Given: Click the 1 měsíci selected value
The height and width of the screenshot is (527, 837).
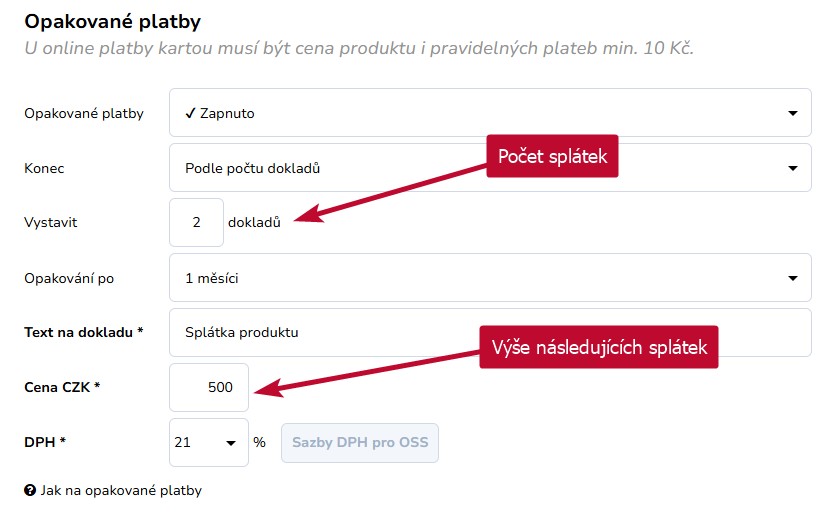Looking at the screenshot, I should pos(211,278).
